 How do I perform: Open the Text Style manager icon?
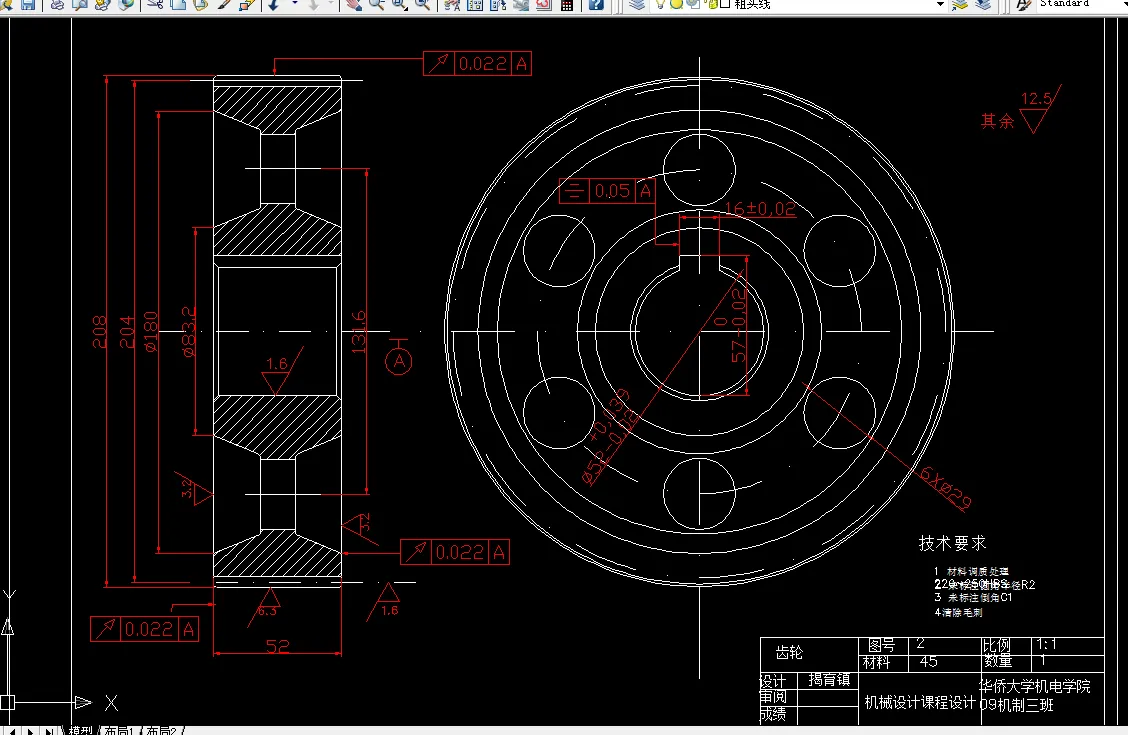click(x=1023, y=4)
